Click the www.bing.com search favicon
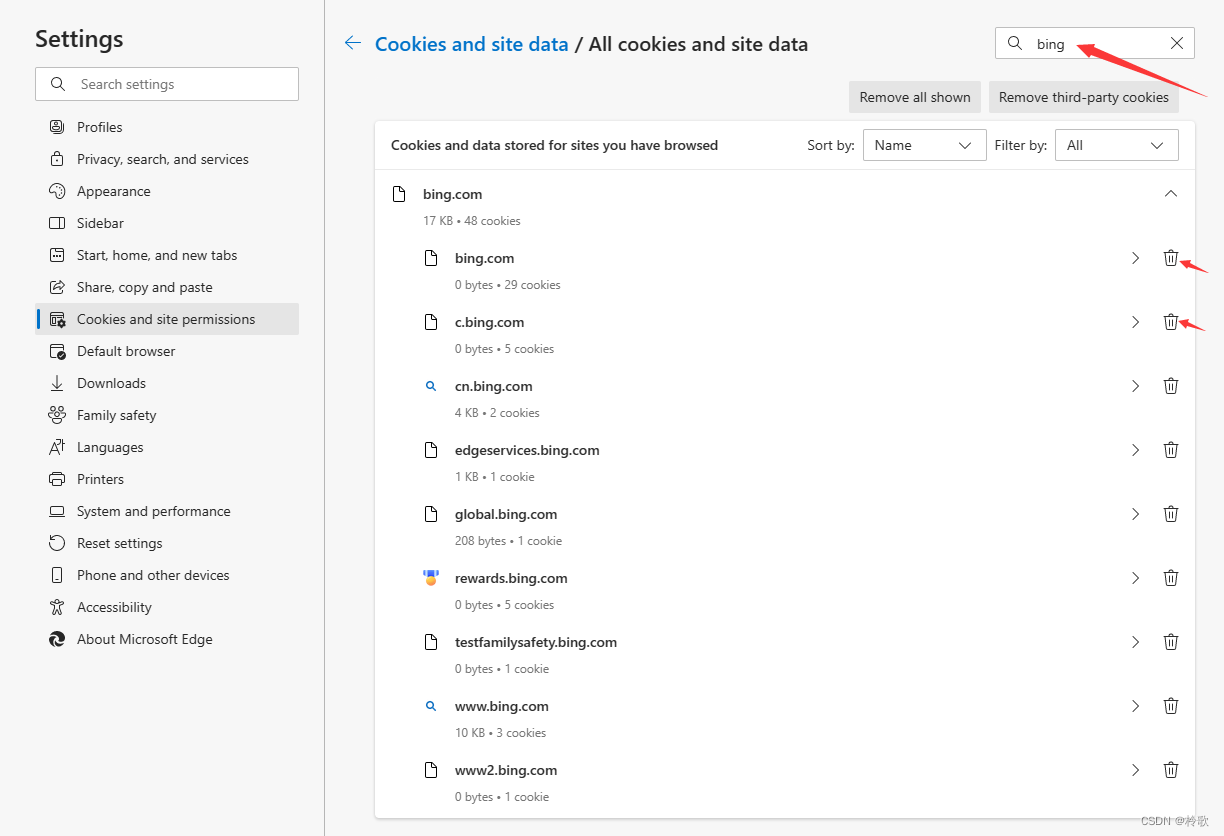The image size is (1224, 836). pos(431,706)
